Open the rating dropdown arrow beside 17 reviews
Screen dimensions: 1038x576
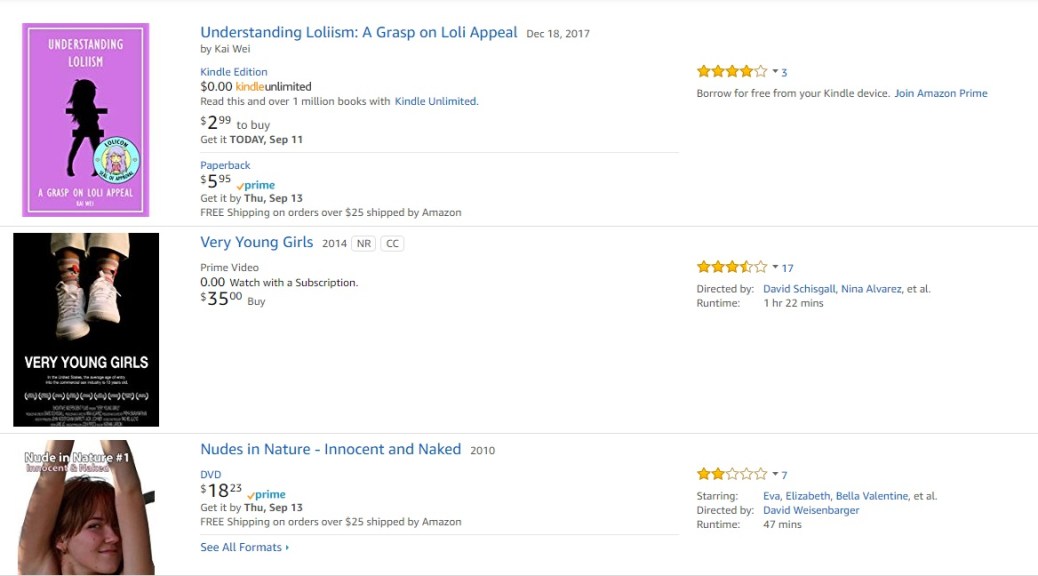(775, 268)
